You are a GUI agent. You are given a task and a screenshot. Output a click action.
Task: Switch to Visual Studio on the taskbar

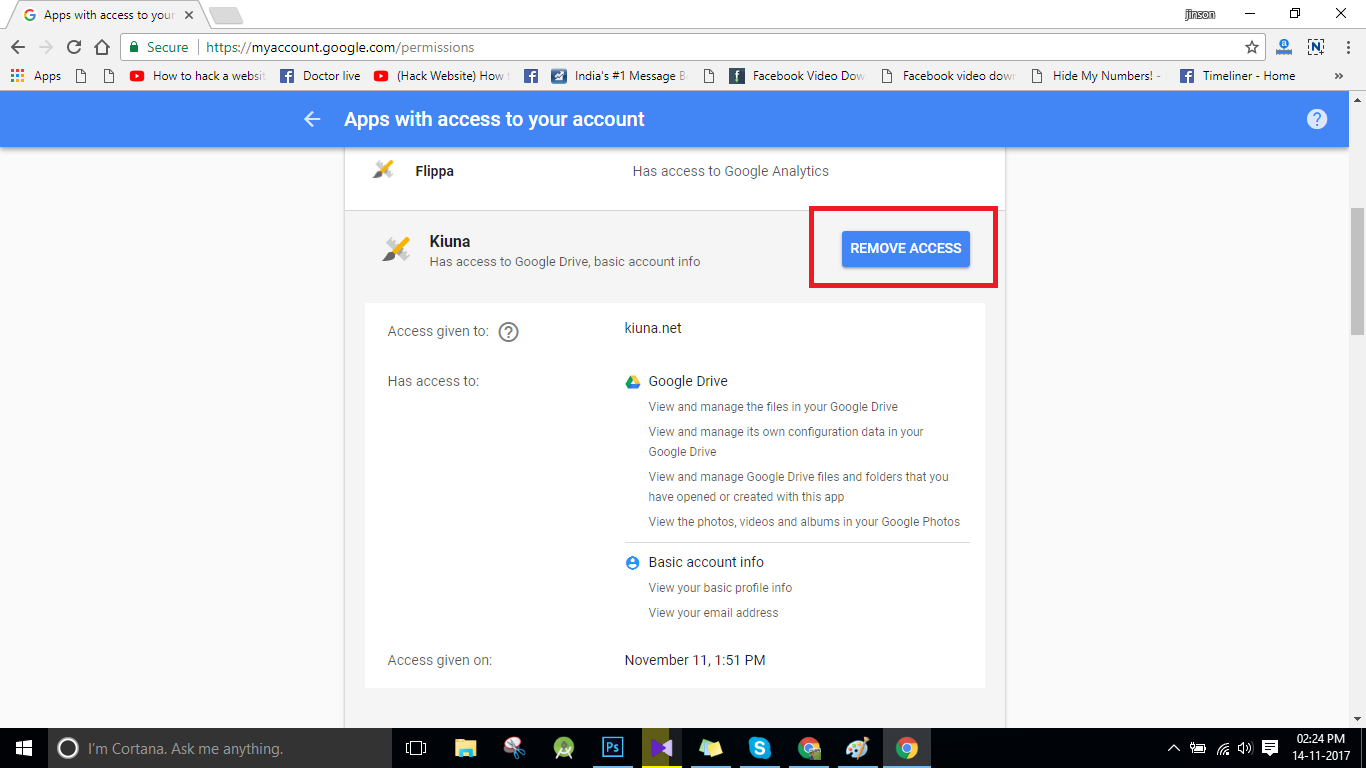tap(661, 748)
